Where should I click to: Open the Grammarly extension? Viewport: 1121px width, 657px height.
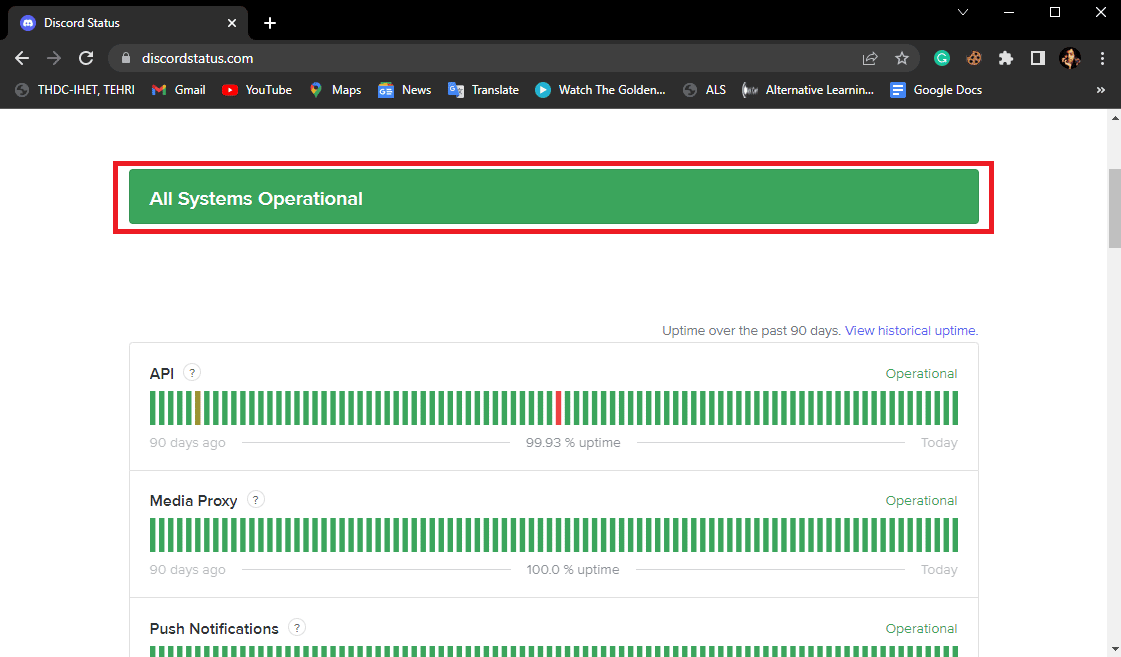click(942, 59)
